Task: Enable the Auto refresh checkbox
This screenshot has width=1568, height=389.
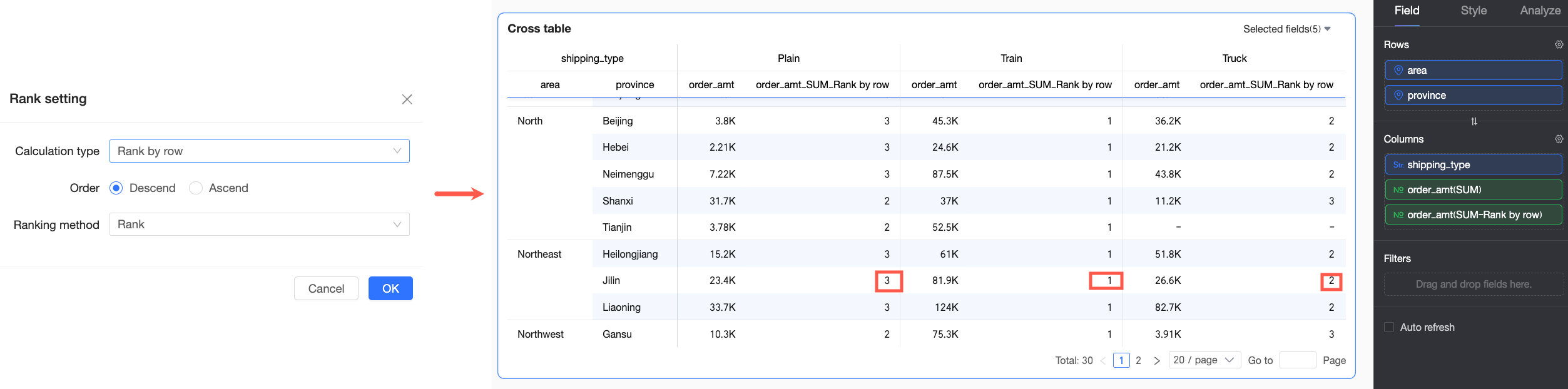Action: (x=1389, y=328)
